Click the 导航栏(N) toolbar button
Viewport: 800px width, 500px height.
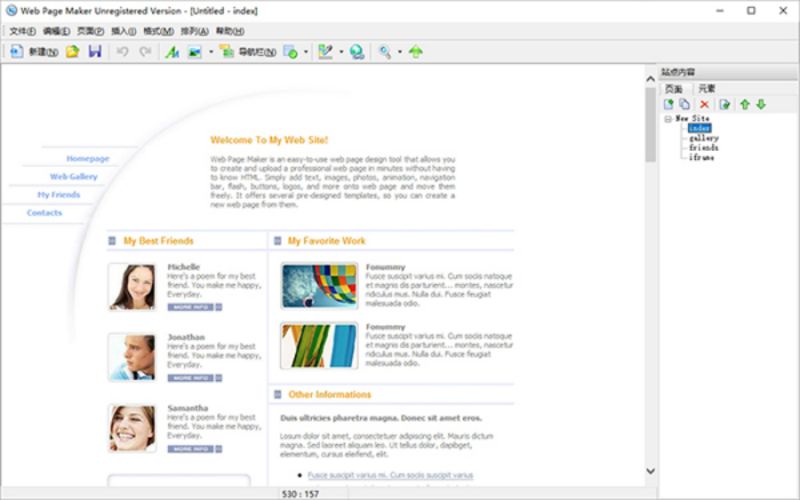[248, 51]
